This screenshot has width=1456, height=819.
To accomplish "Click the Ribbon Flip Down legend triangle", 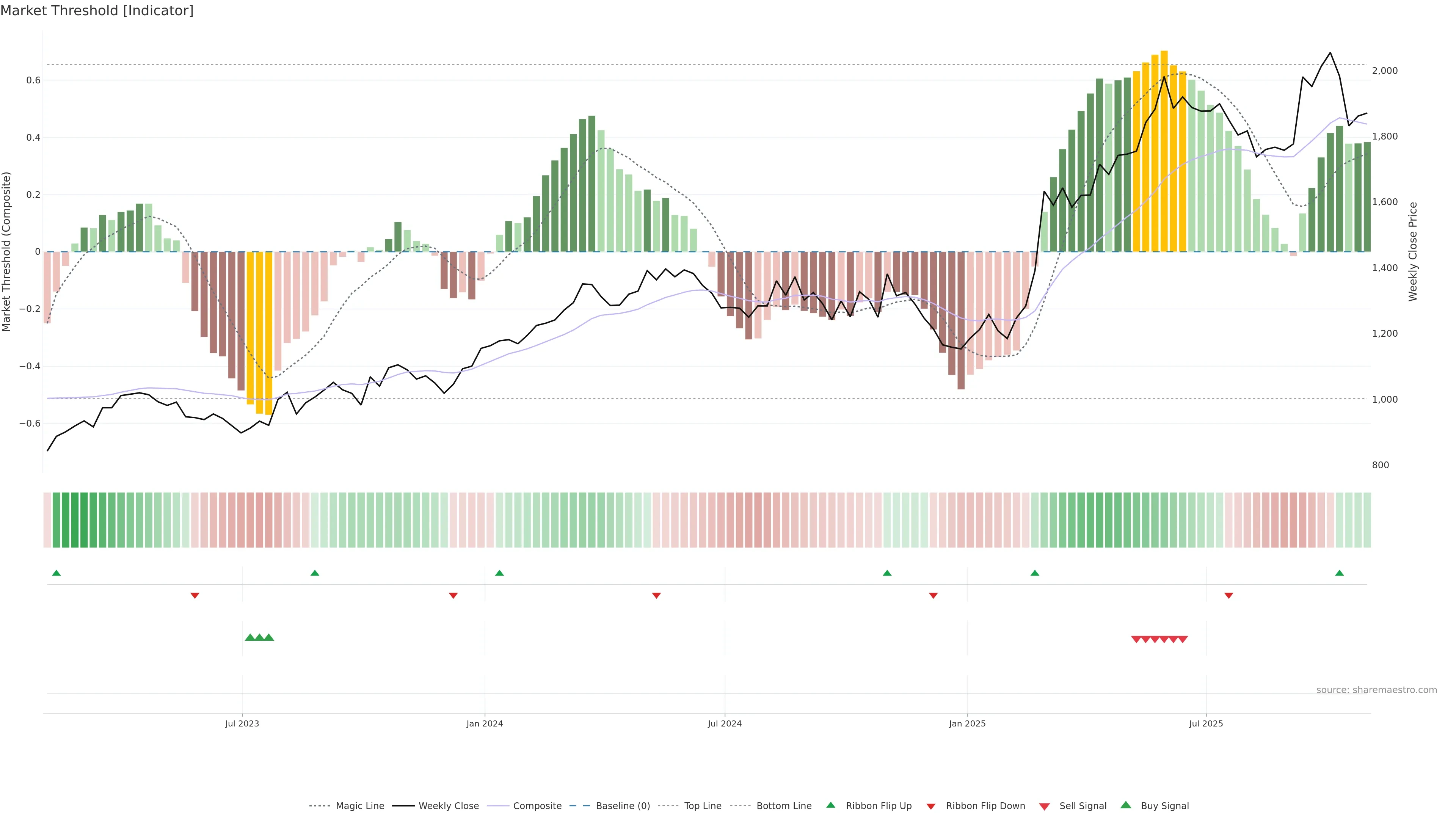I will pos(931,806).
